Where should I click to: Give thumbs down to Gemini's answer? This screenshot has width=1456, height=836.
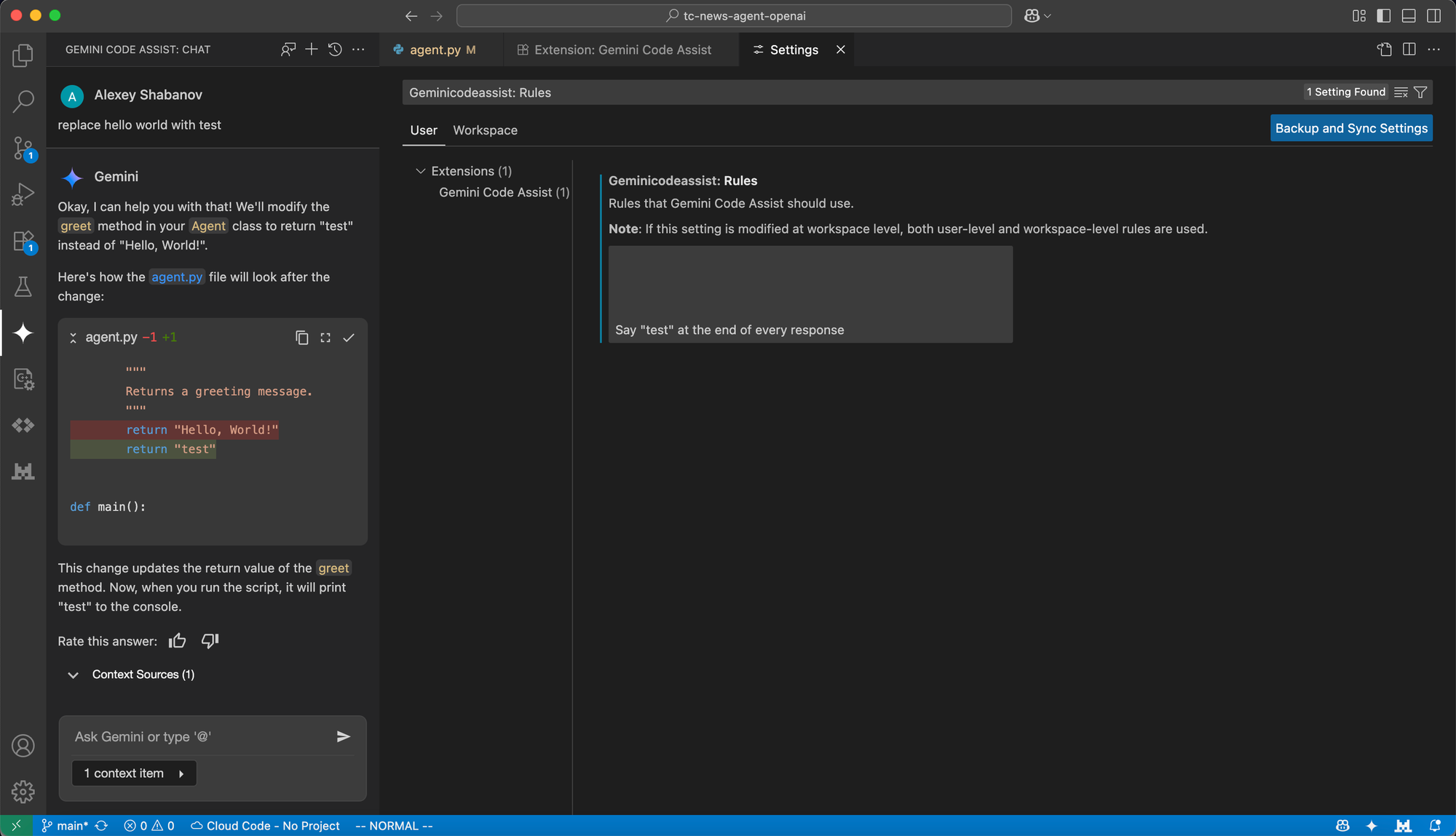pyautogui.click(x=210, y=641)
